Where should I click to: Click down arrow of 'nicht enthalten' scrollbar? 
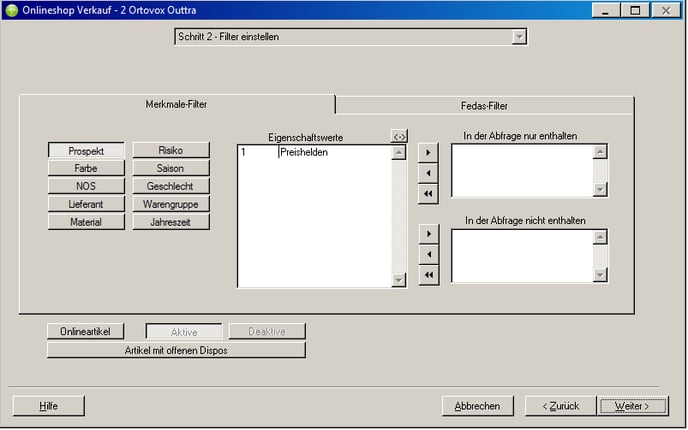[600, 275]
